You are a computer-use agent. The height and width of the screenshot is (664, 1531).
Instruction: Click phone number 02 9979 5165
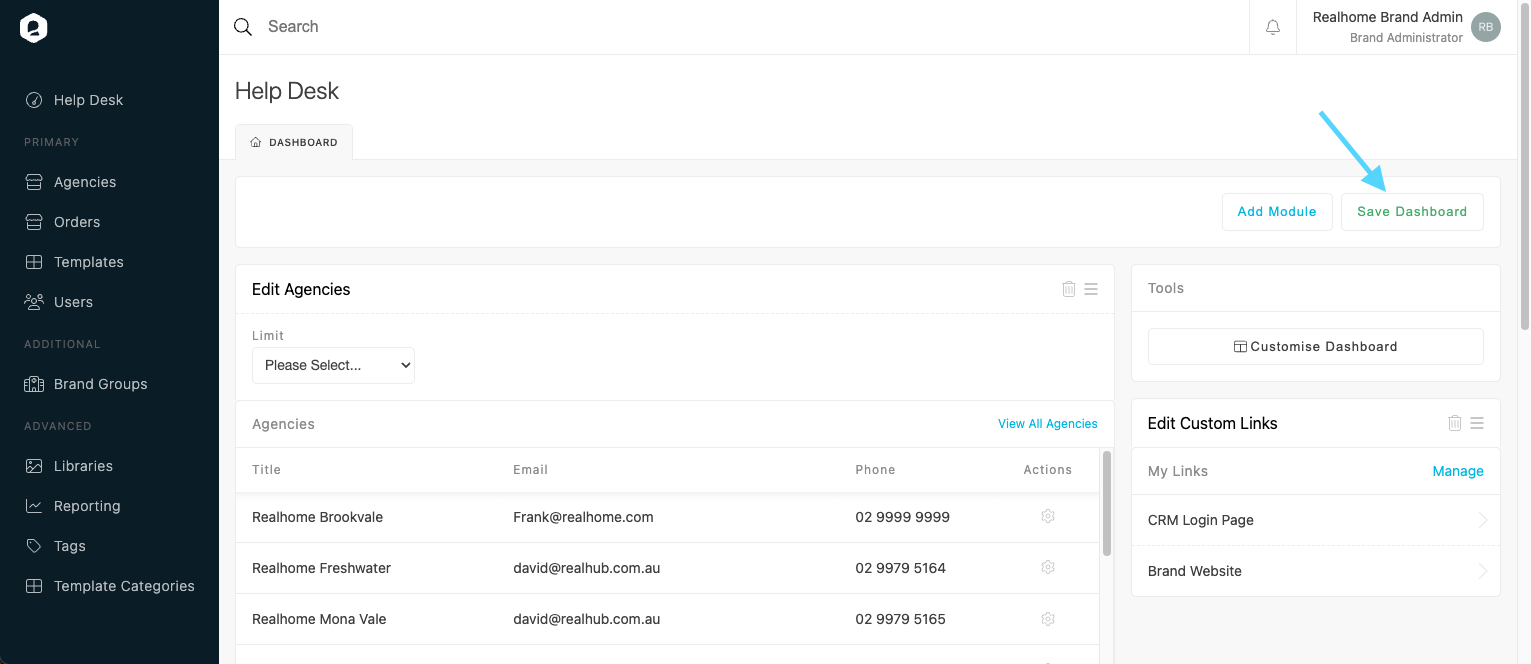[x=901, y=619]
